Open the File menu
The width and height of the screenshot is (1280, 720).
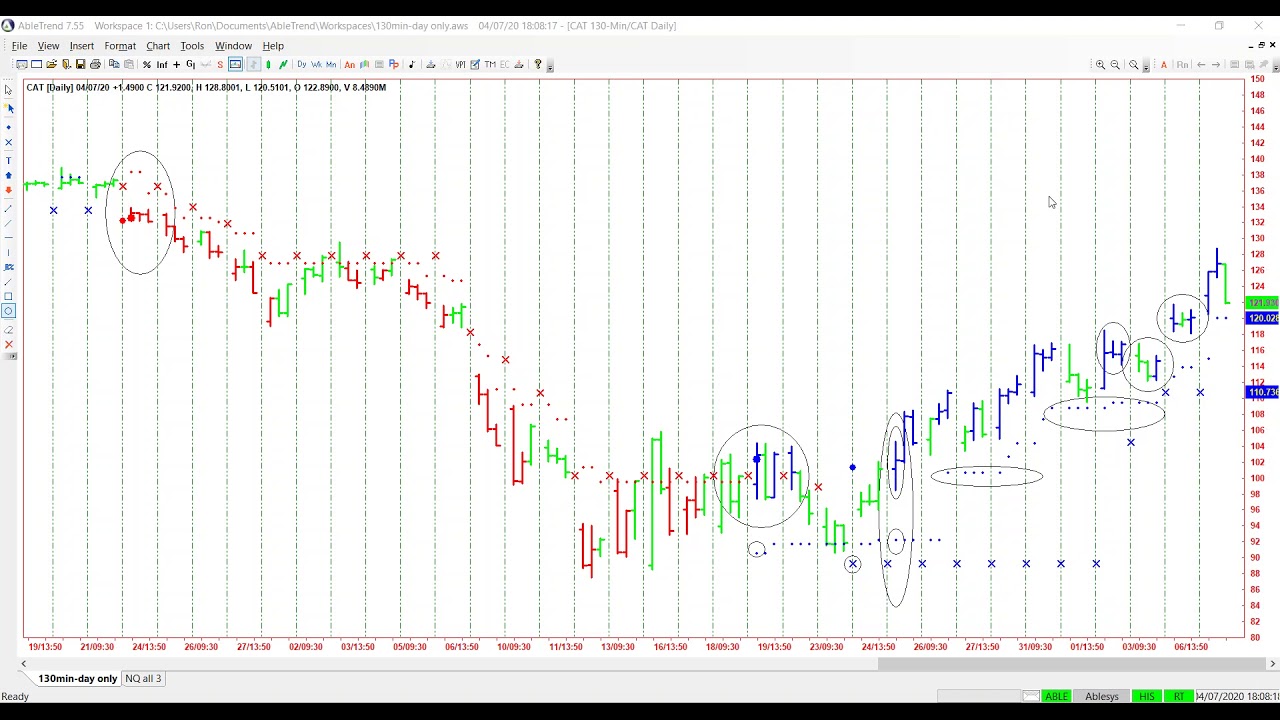coord(19,46)
